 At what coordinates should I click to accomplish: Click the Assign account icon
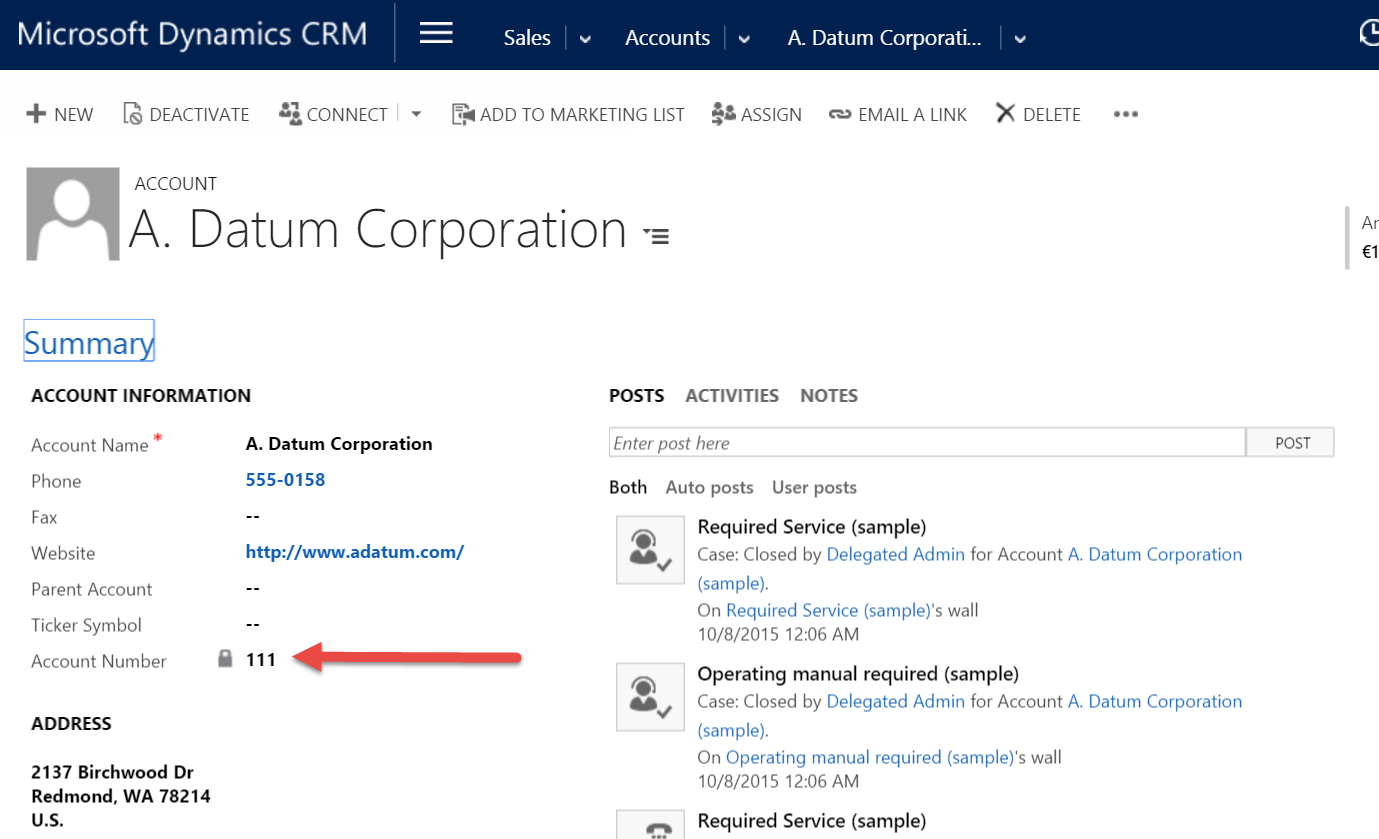[x=723, y=114]
